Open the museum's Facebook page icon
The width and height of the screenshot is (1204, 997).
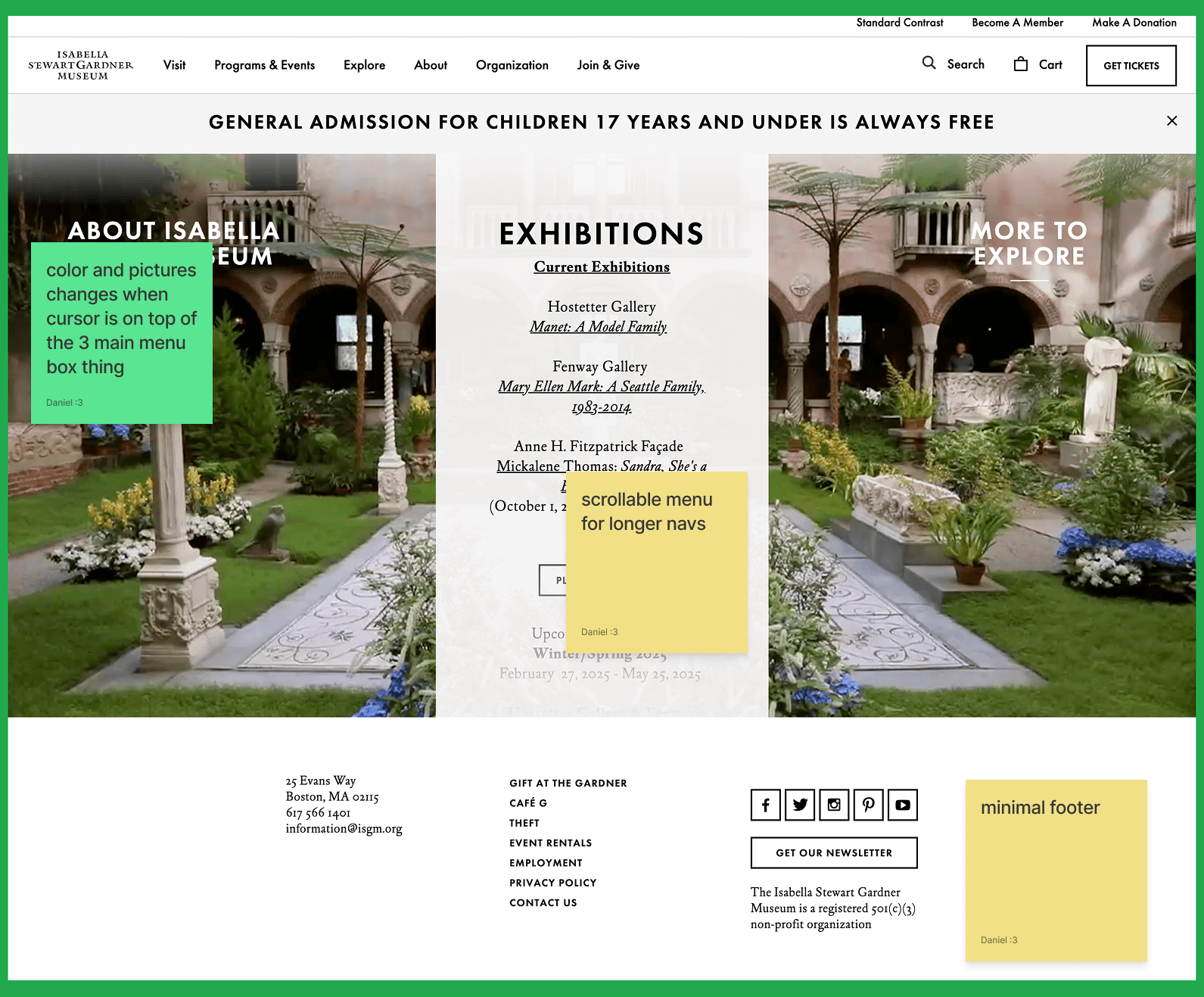click(x=766, y=805)
